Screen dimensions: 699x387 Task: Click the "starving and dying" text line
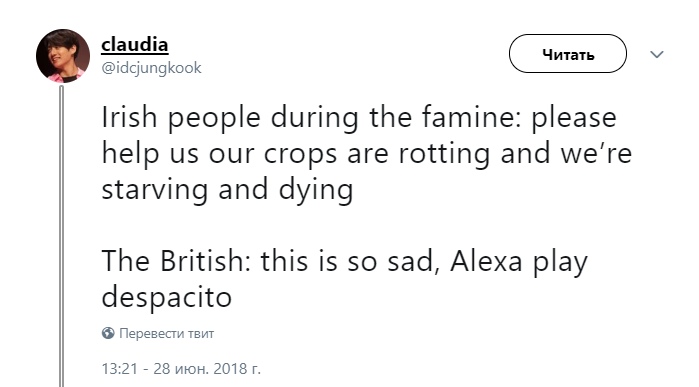pyautogui.click(x=227, y=189)
